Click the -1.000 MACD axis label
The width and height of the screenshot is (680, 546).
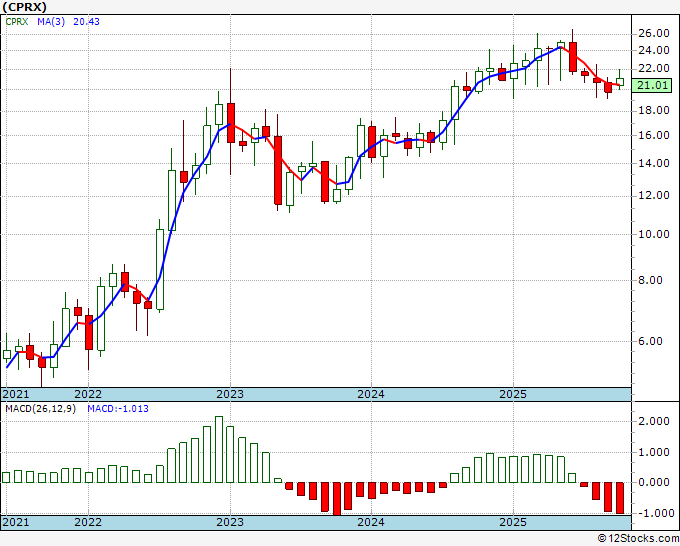(x=655, y=513)
